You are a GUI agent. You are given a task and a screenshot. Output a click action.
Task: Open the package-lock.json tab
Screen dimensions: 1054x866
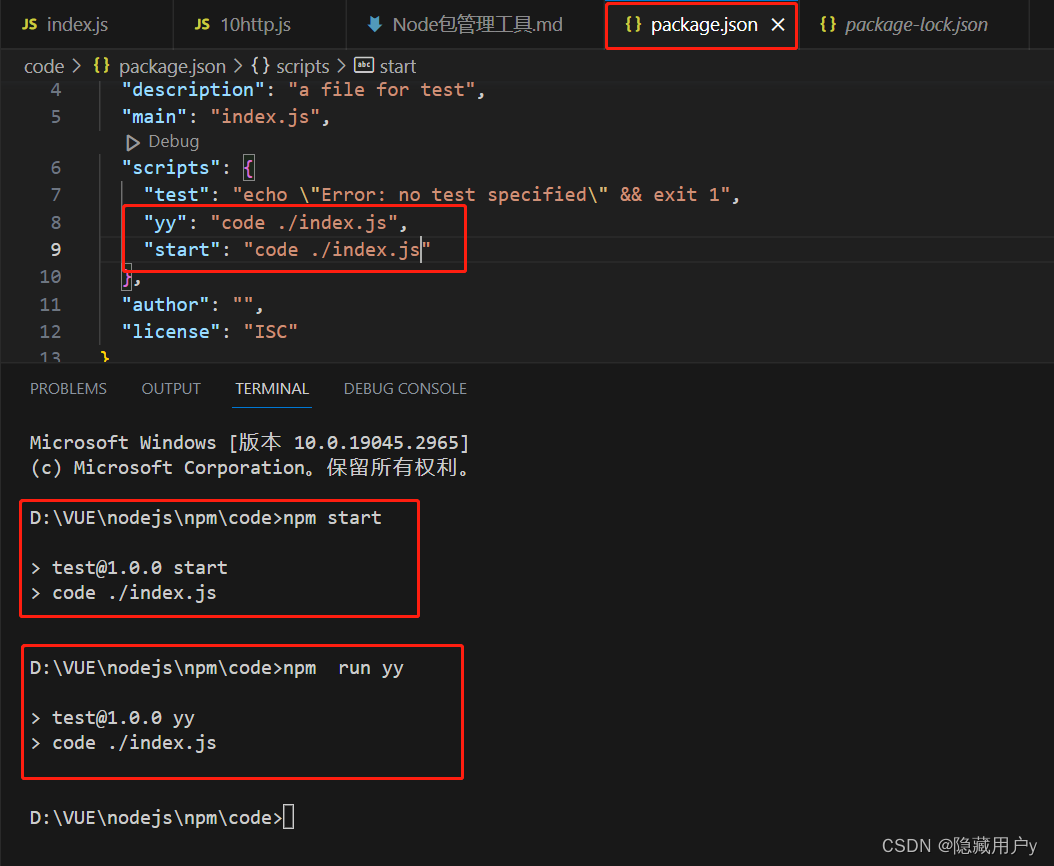[916, 25]
